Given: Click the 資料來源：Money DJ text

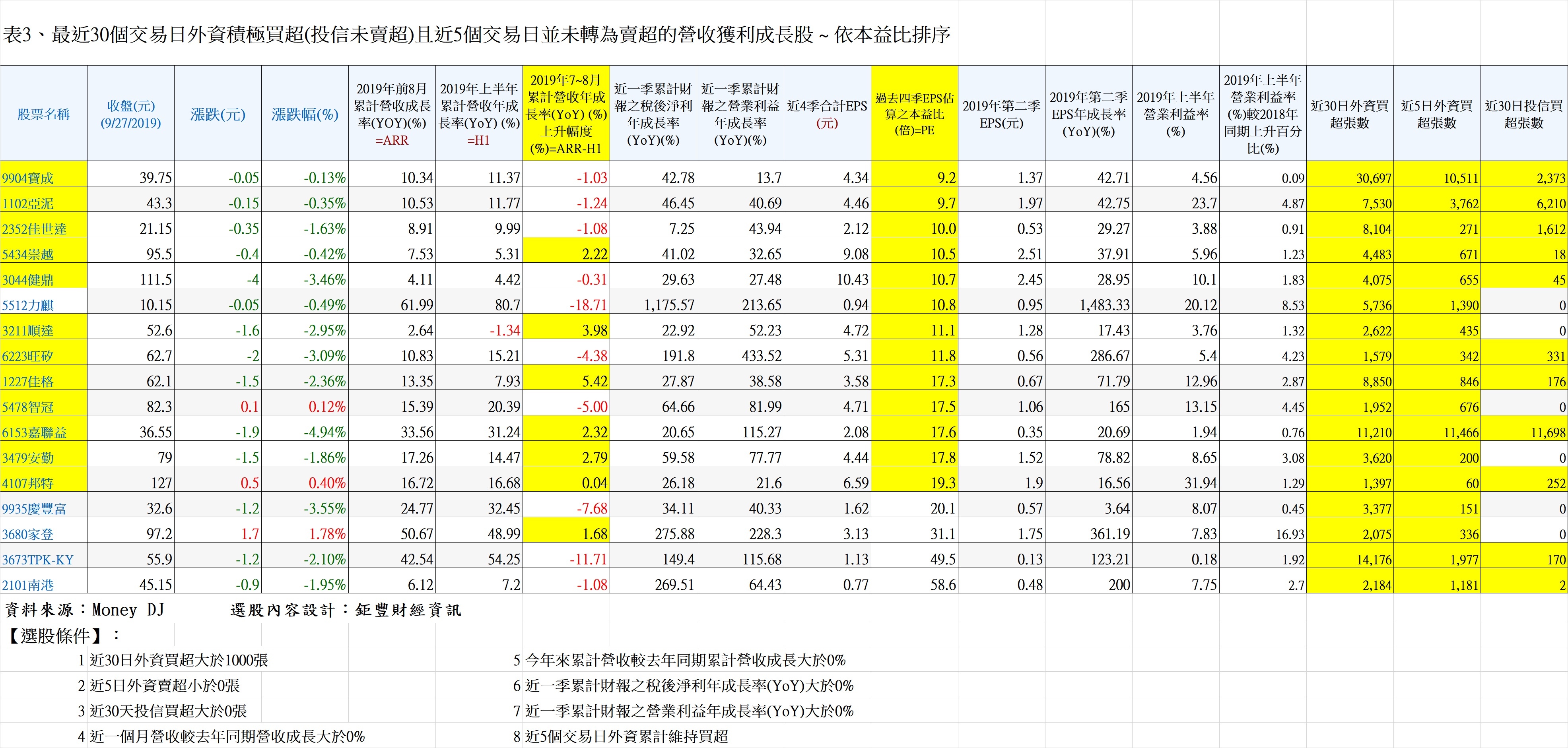Looking at the screenshot, I should [x=85, y=610].
